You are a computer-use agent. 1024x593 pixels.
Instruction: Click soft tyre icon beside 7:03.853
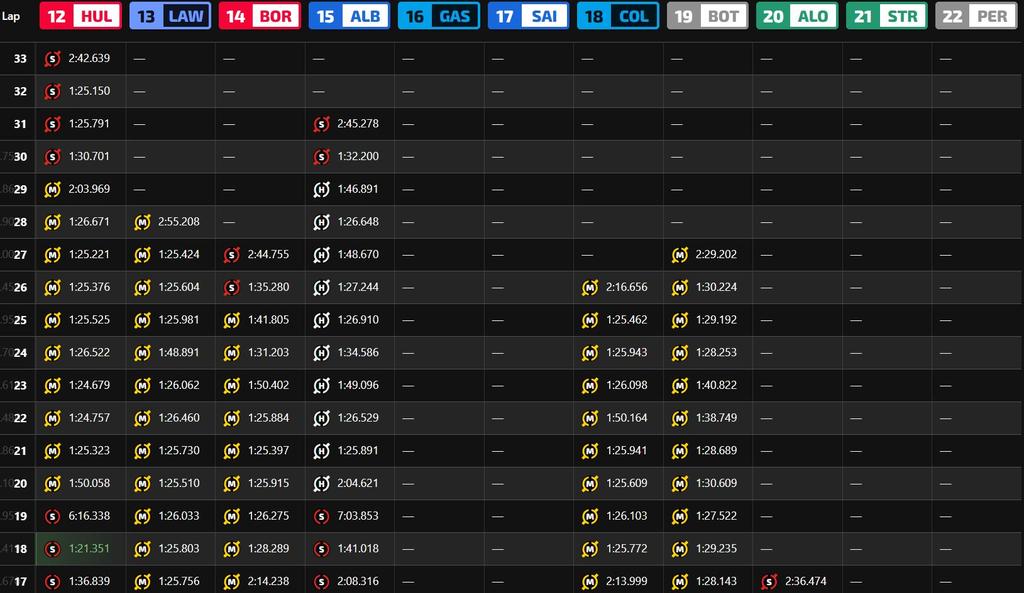click(321, 516)
